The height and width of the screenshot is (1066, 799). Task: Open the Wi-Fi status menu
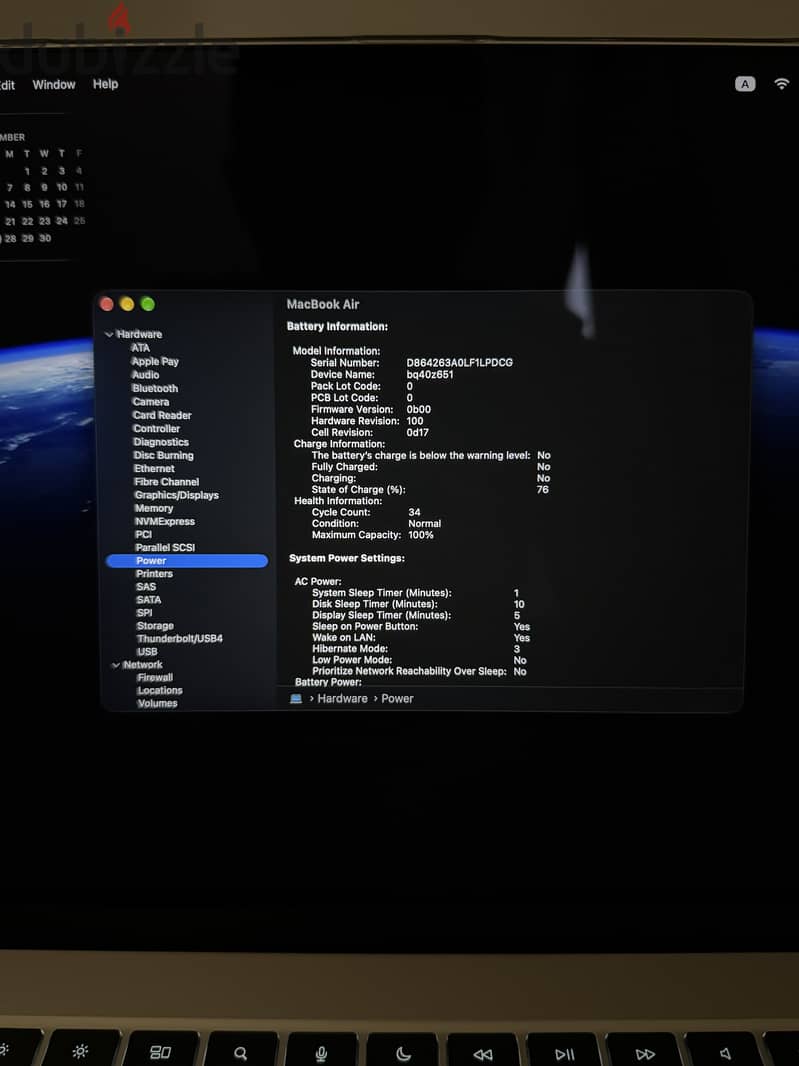[782, 84]
